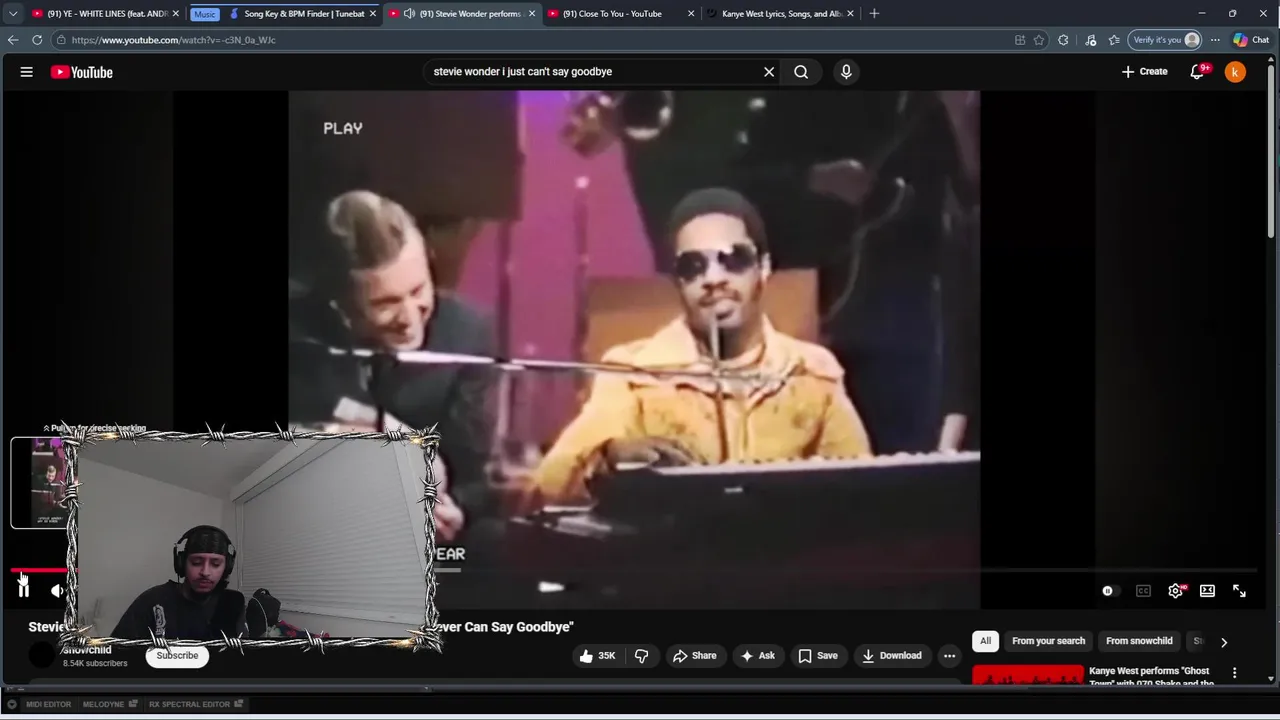1280x720 pixels.
Task: Mute the Stevie Wonder tab audio icon
Action: click(409, 14)
